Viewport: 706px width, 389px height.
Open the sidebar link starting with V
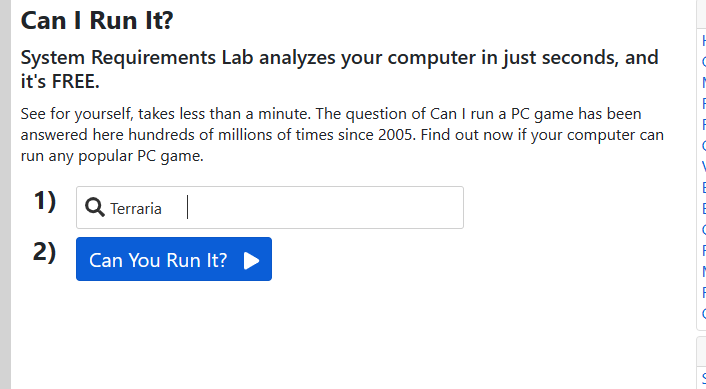[704, 167]
